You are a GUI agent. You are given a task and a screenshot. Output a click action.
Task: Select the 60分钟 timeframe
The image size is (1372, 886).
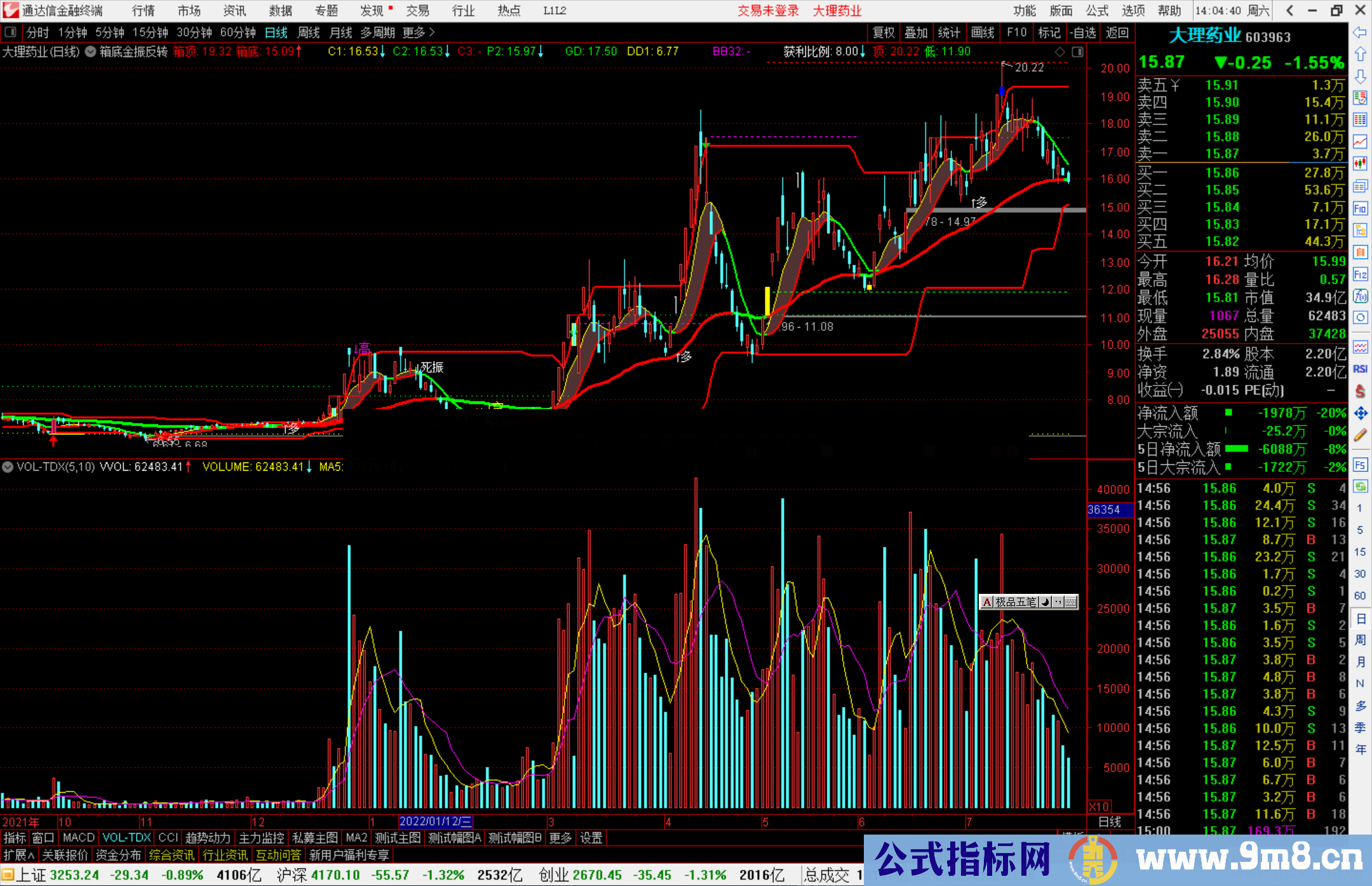click(238, 32)
